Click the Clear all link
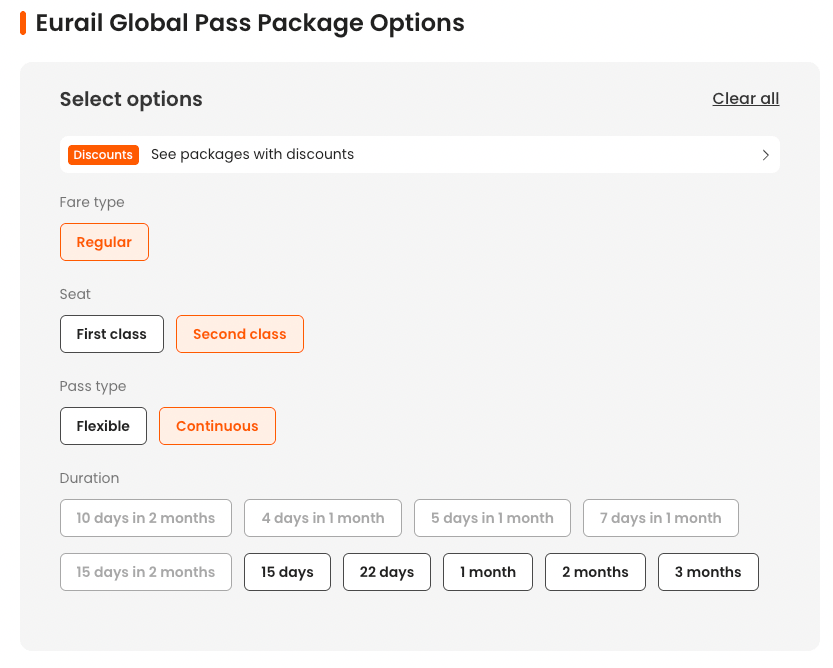The image size is (833, 668). [x=745, y=98]
